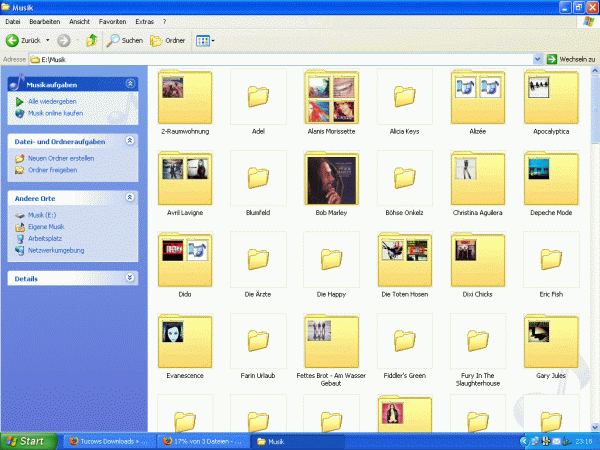Click the Wechseln zu go button
Image resolution: width=600 pixels, height=450 pixels.
[x=571, y=59]
